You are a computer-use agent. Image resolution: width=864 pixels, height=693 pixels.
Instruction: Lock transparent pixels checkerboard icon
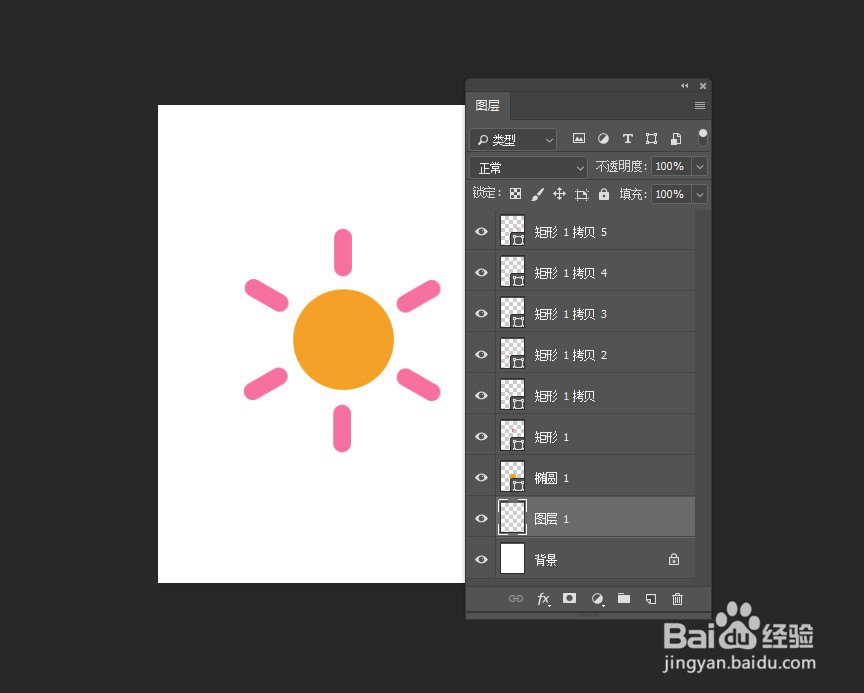pyautogui.click(x=515, y=194)
